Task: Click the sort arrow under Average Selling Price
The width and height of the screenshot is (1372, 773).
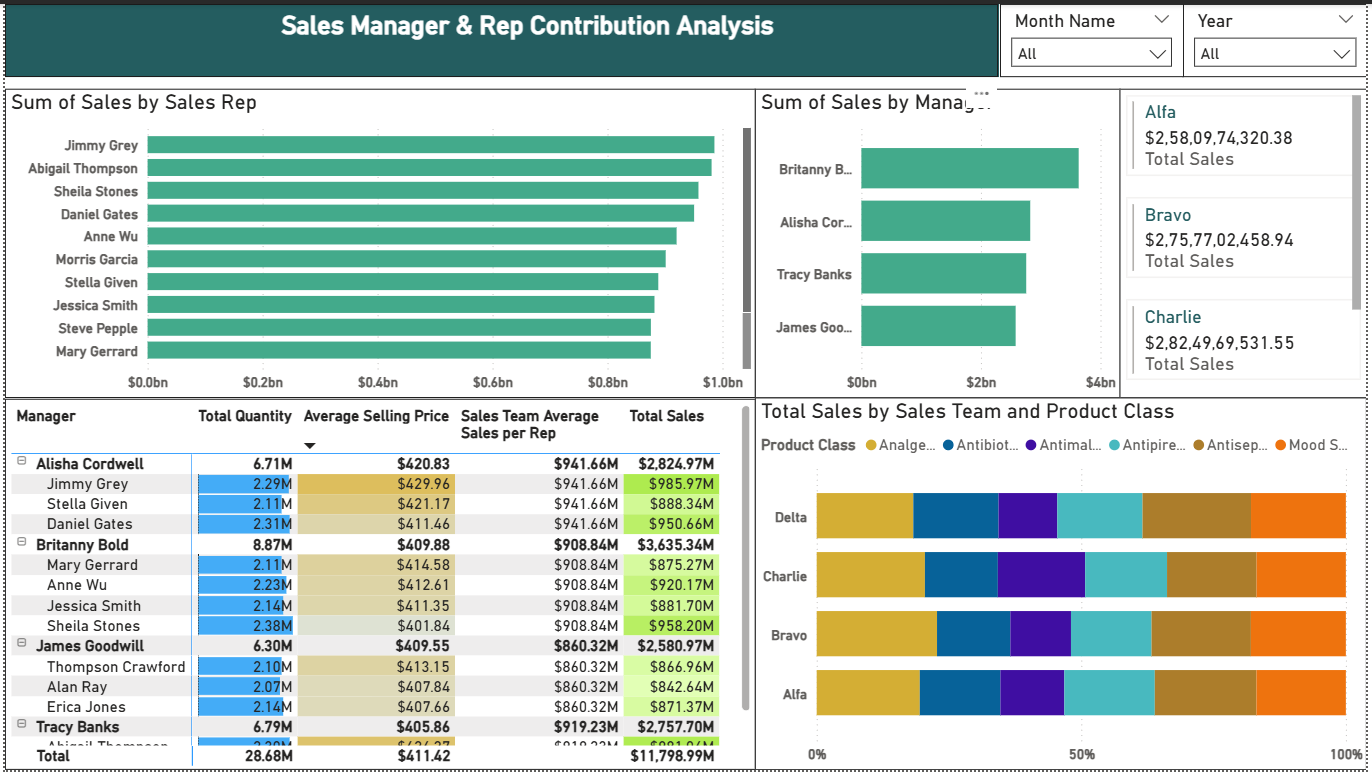Action: 310,446
